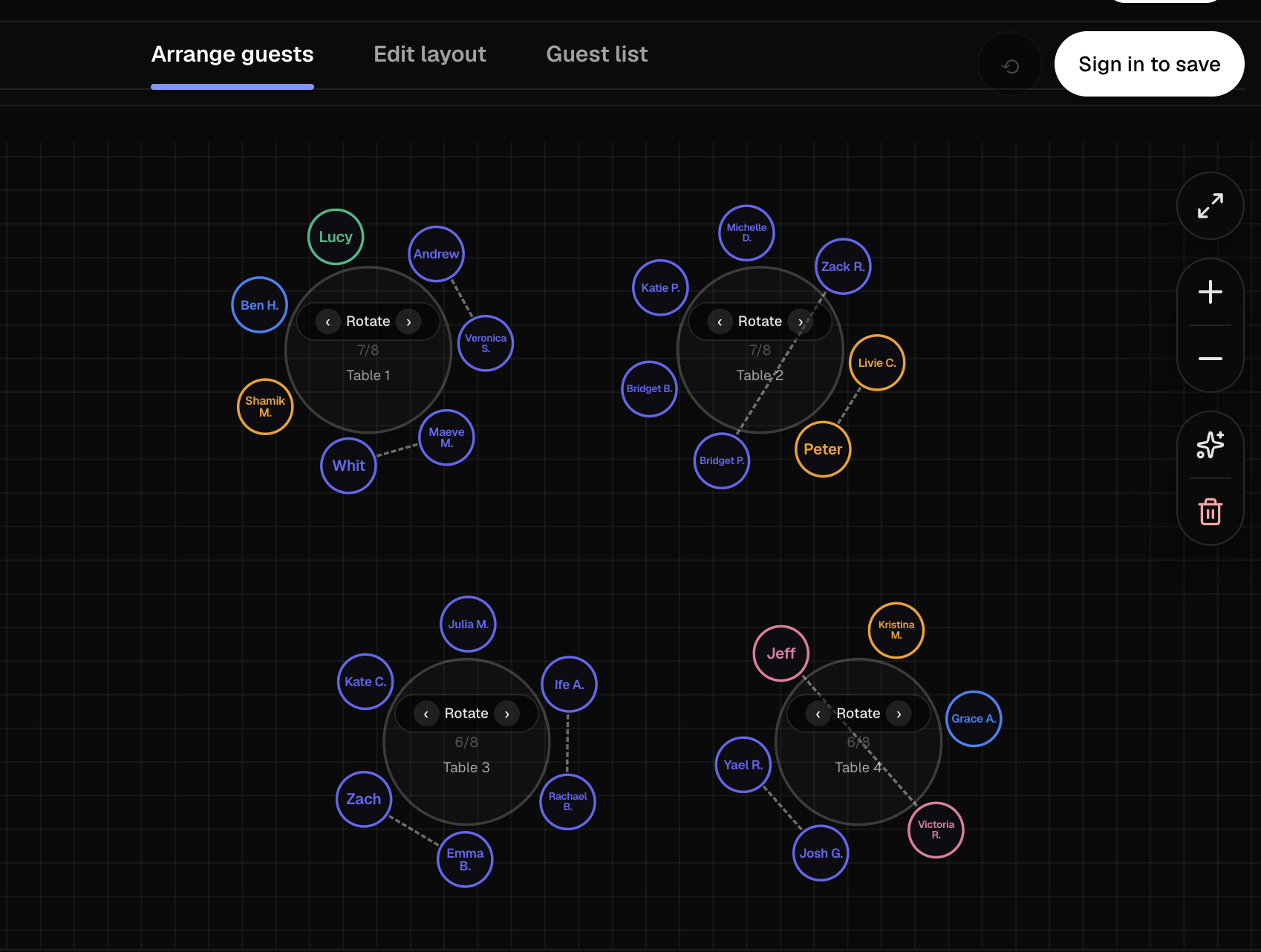
Task: Zoom in with the plus icon
Action: [1211, 292]
